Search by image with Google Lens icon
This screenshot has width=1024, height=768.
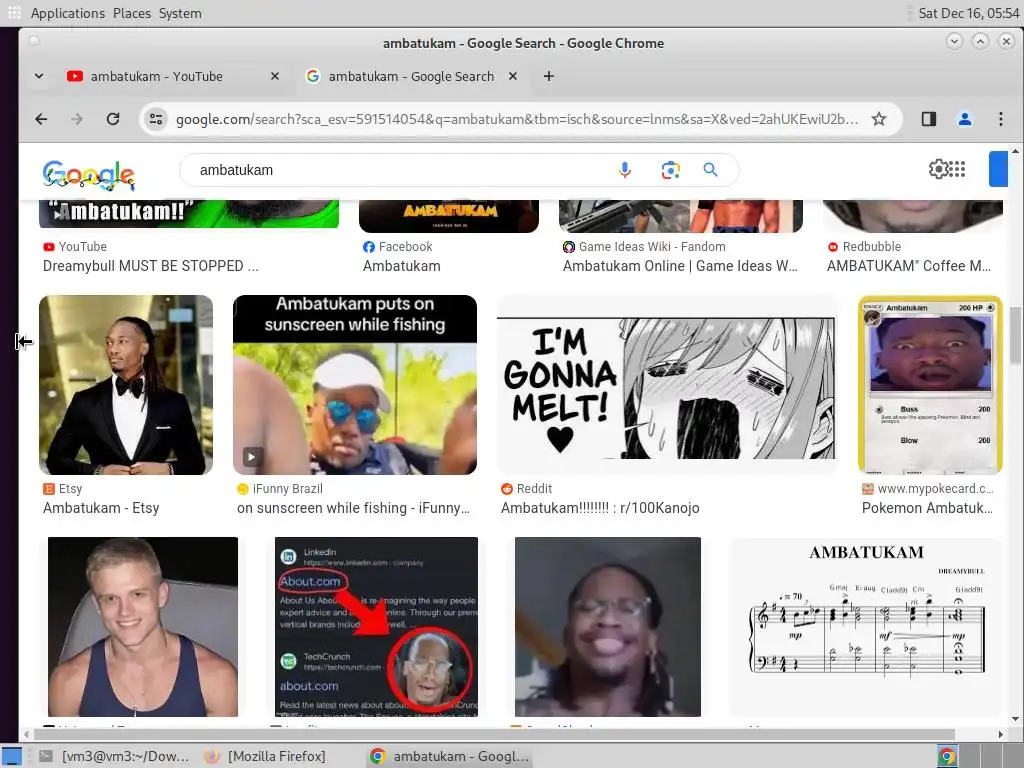(671, 170)
